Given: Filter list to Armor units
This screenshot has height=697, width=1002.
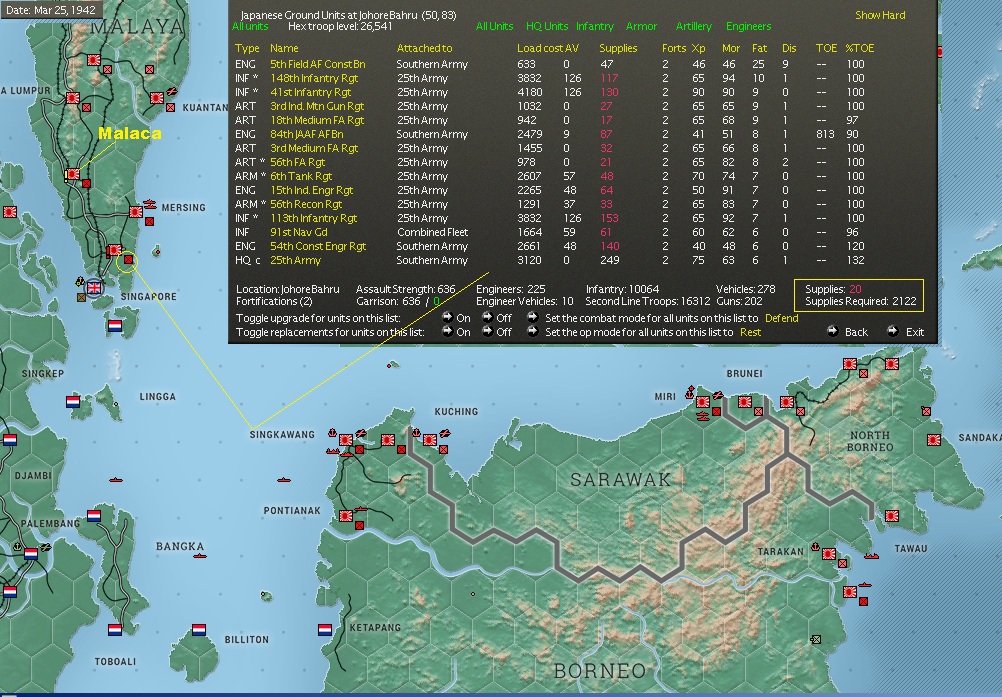Looking at the screenshot, I should 641,26.
